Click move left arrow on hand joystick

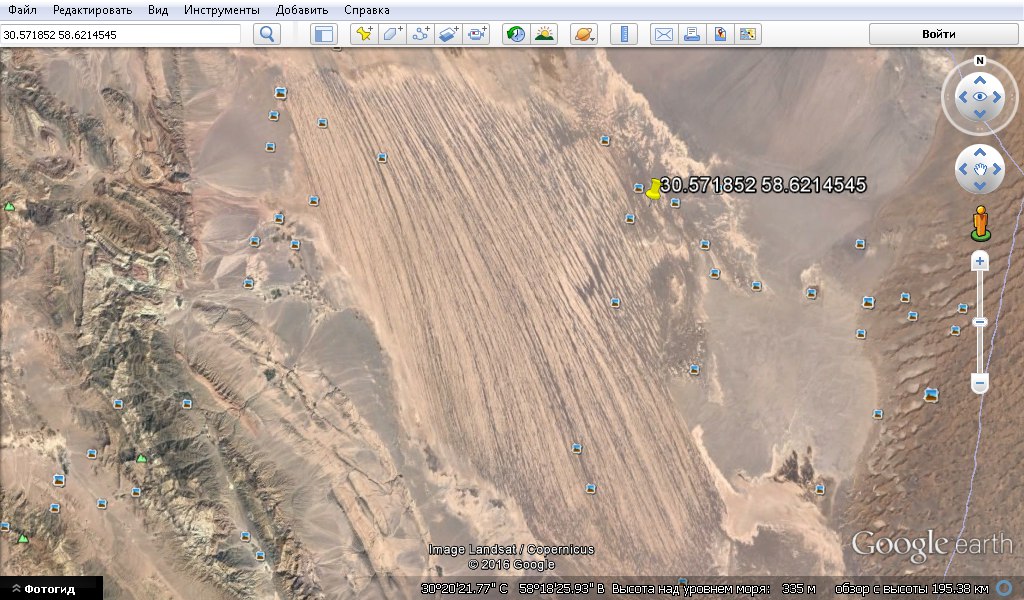click(x=963, y=169)
